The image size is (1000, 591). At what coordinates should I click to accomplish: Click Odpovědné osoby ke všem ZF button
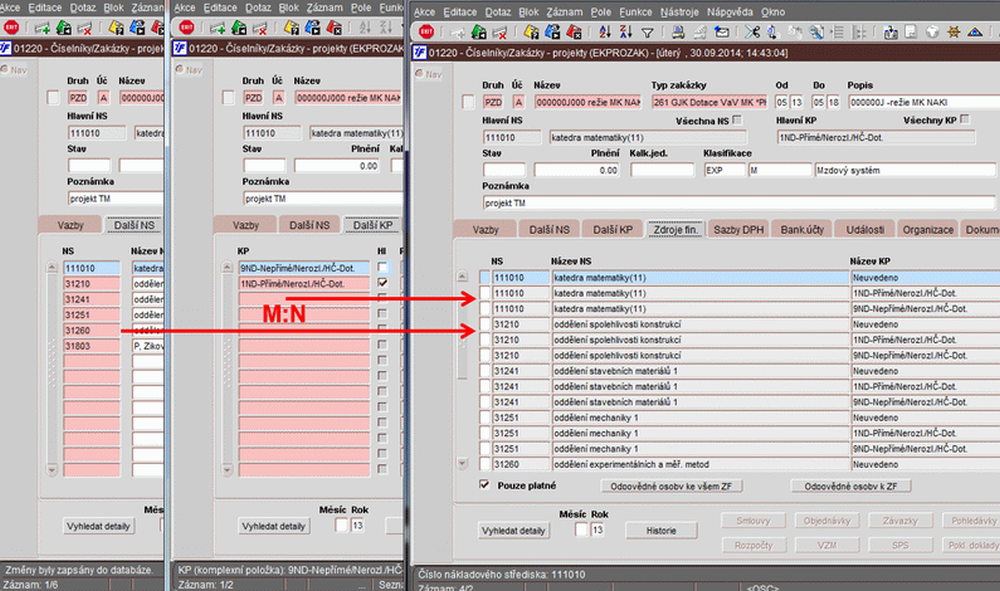pyautogui.click(x=671, y=486)
